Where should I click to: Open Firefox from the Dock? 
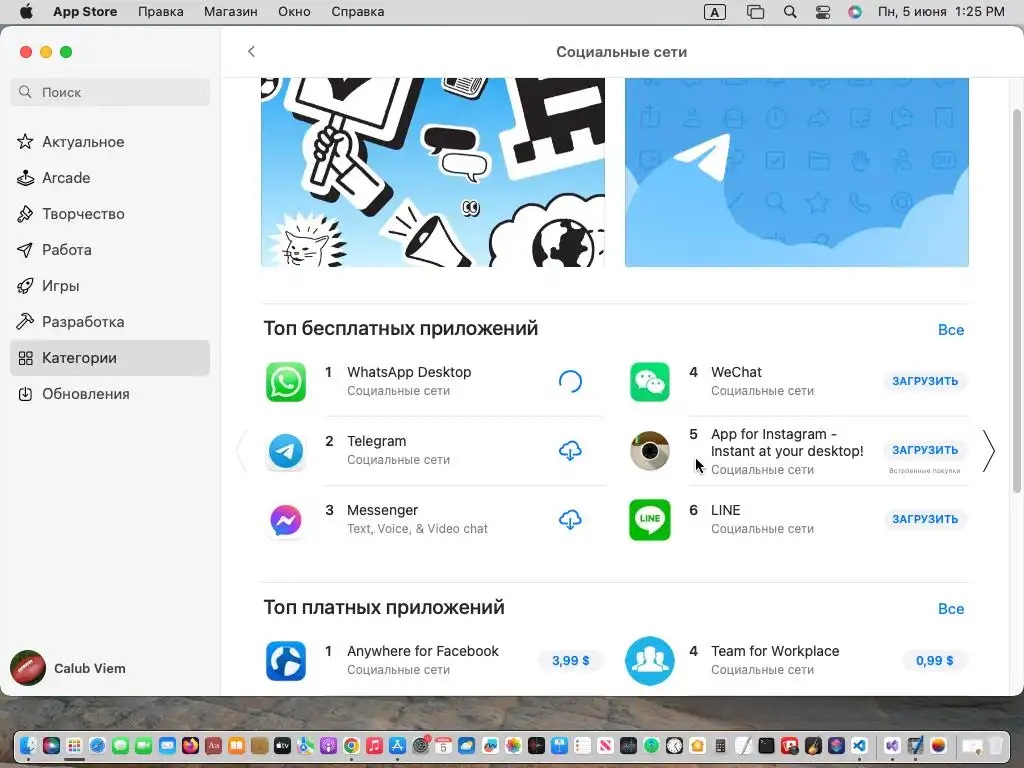coord(190,745)
